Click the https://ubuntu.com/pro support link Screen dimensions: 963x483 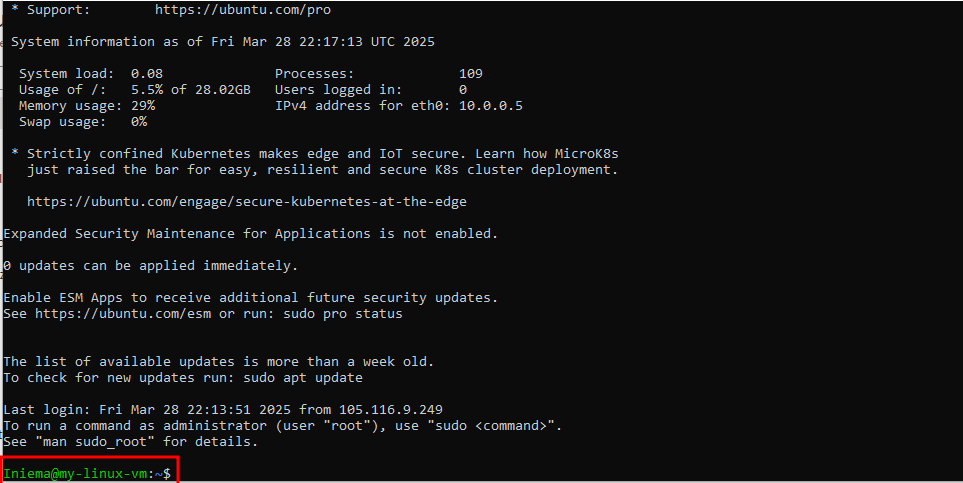click(x=243, y=10)
